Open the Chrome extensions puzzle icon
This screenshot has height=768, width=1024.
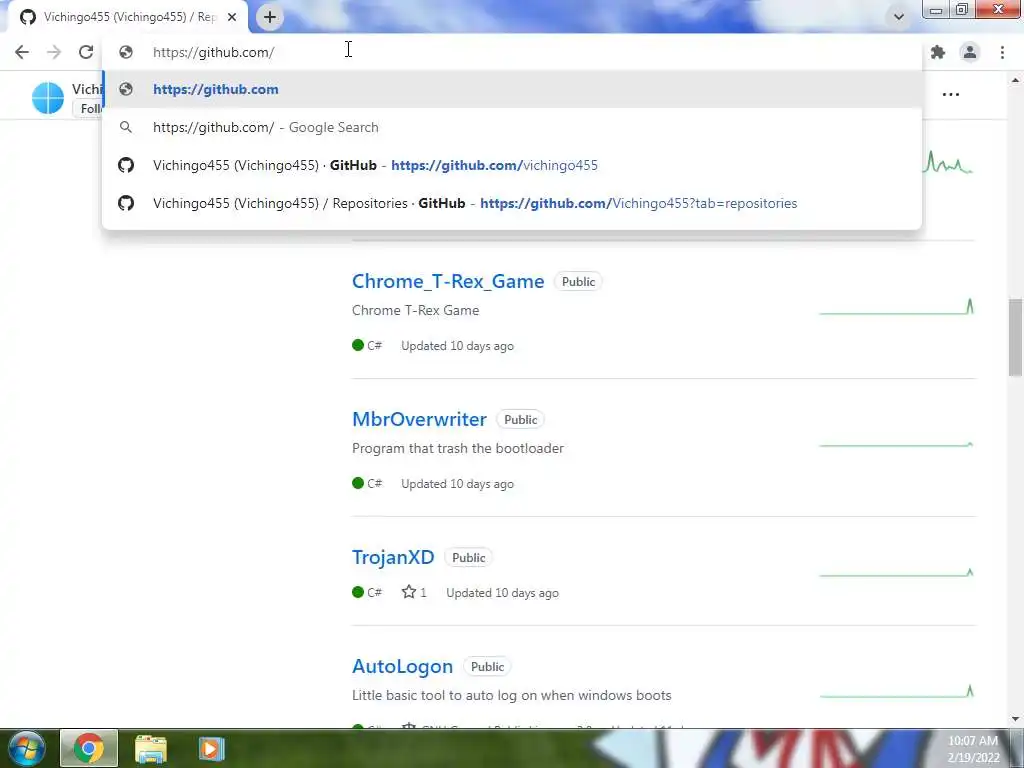(938, 52)
